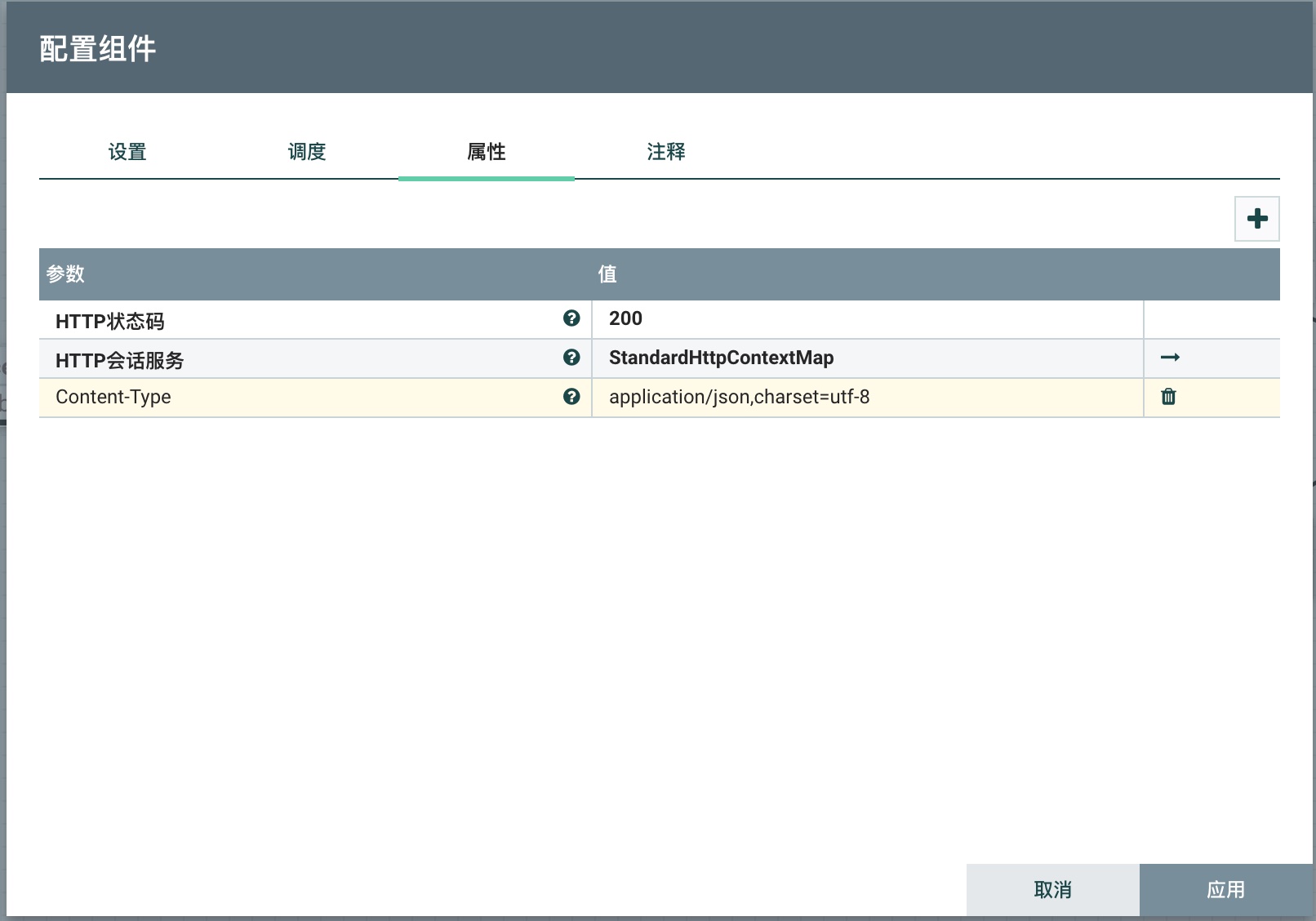
Task: Show help for Content-Type property
Action: (571, 397)
